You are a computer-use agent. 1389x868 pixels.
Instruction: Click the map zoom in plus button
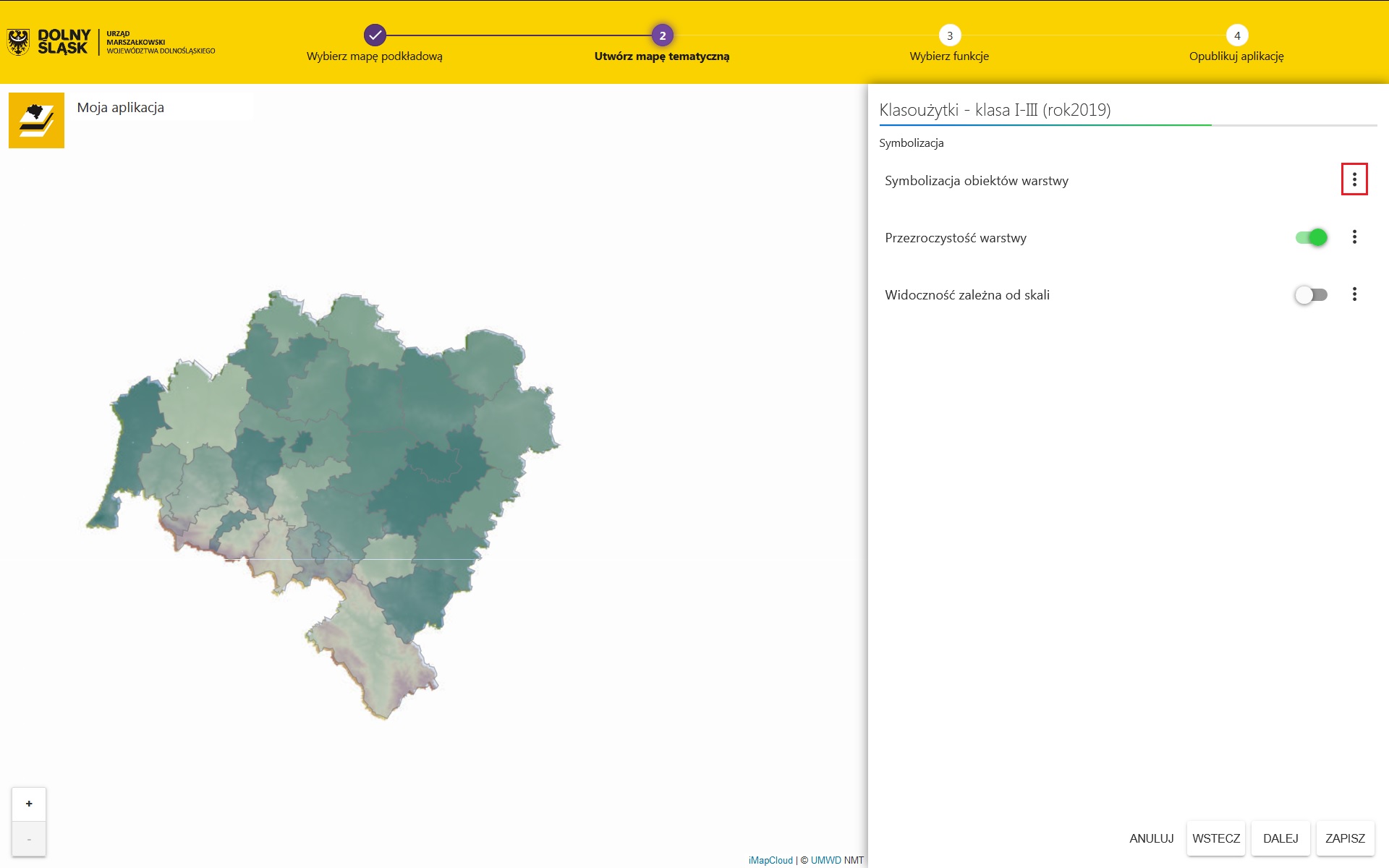pos(29,804)
